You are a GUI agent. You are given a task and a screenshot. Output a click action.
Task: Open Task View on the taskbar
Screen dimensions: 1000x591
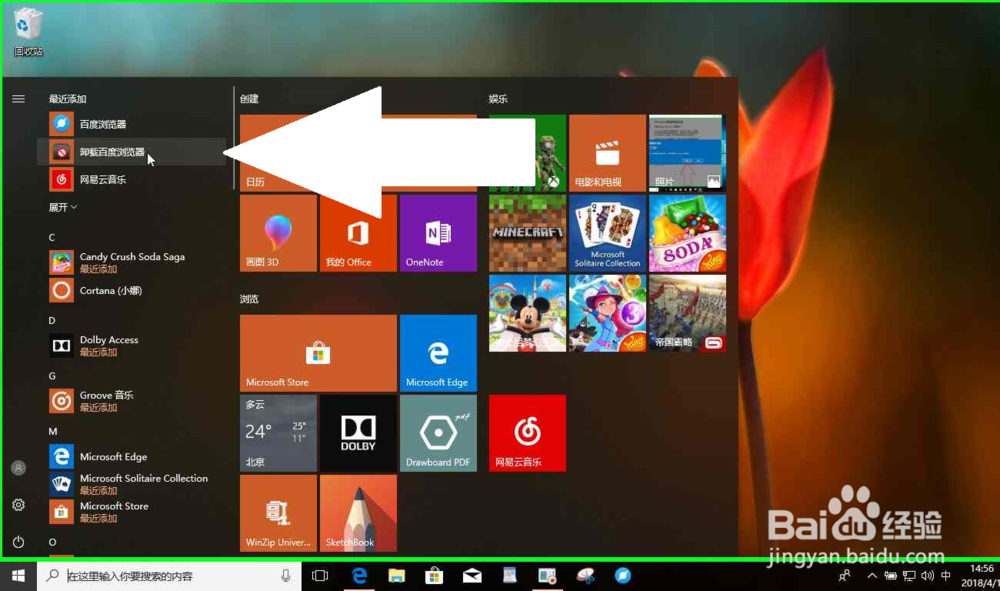(x=320, y=576)
